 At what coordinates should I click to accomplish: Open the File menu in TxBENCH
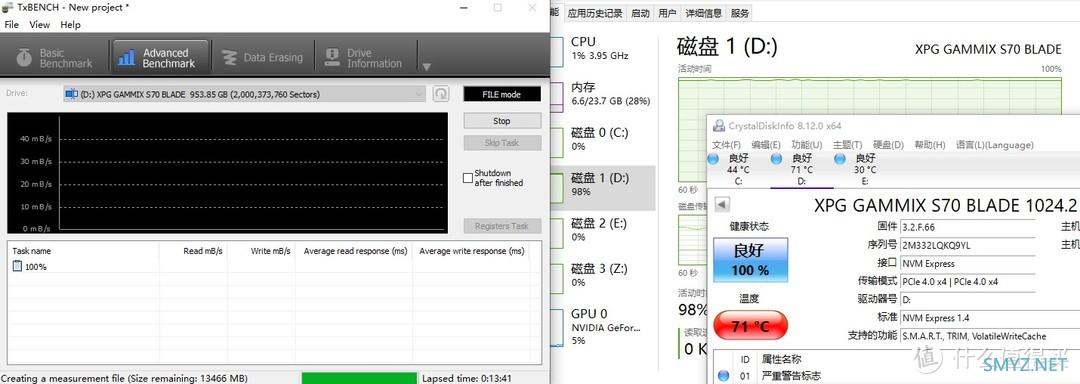[11, 24]
